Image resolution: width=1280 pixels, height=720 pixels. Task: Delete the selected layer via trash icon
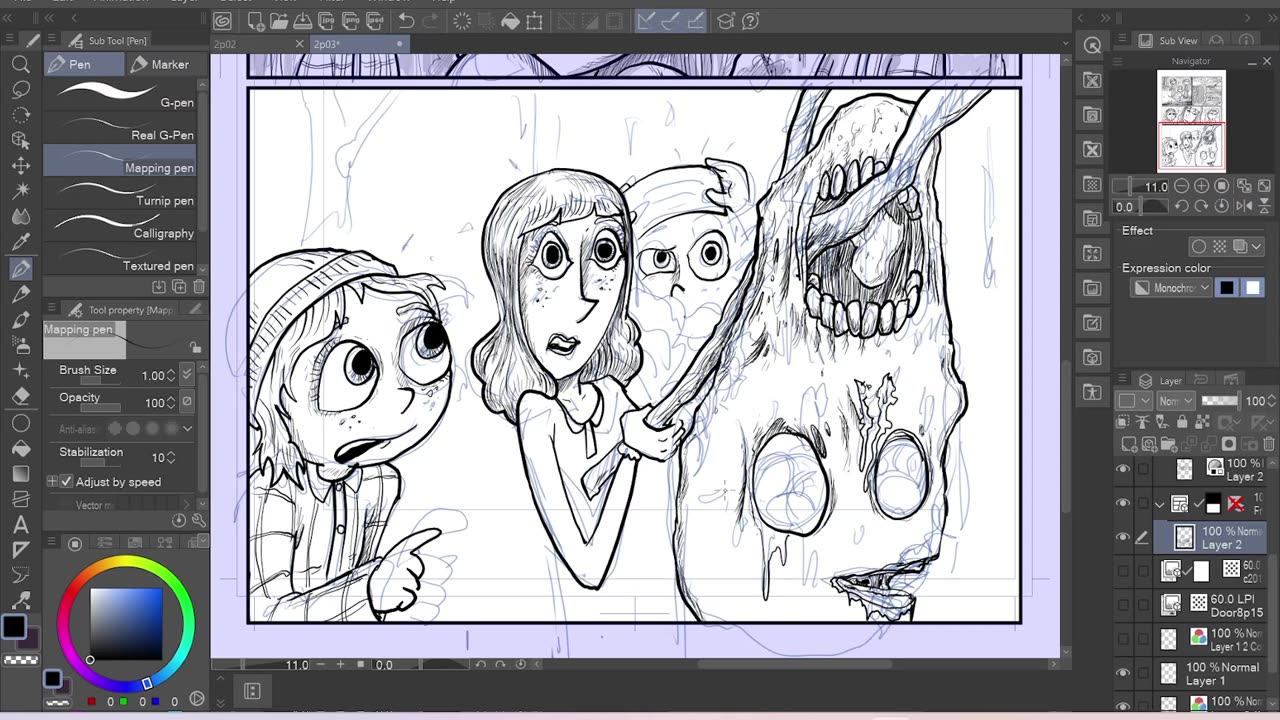point(1269,444)
